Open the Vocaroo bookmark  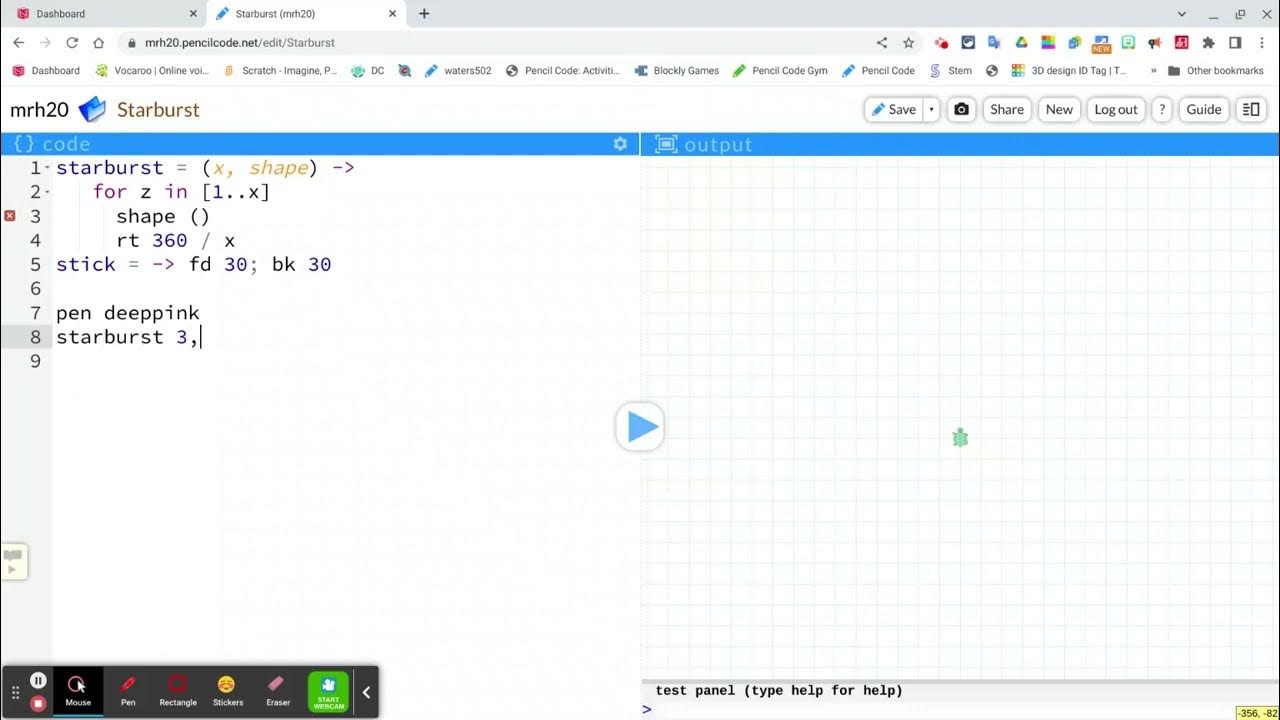coord(152,70)
